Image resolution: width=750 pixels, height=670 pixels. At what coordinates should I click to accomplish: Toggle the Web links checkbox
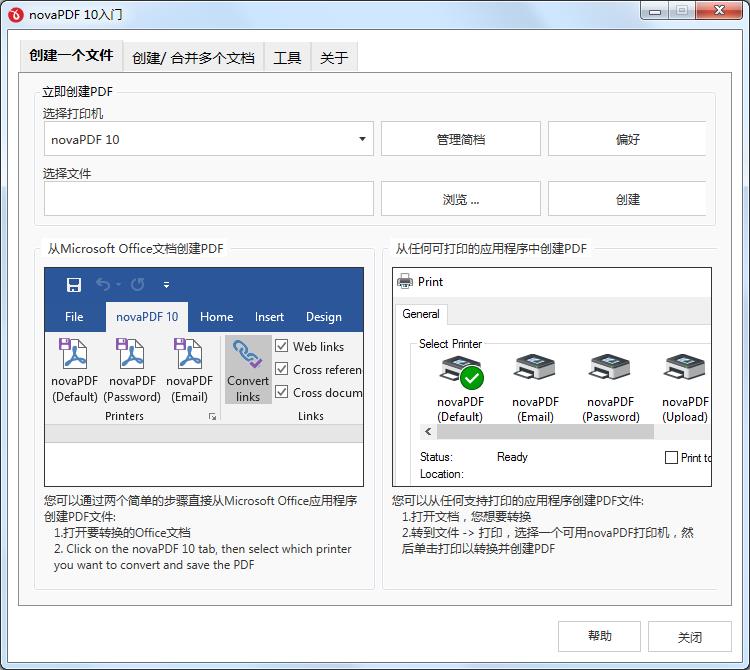[282, 346]
